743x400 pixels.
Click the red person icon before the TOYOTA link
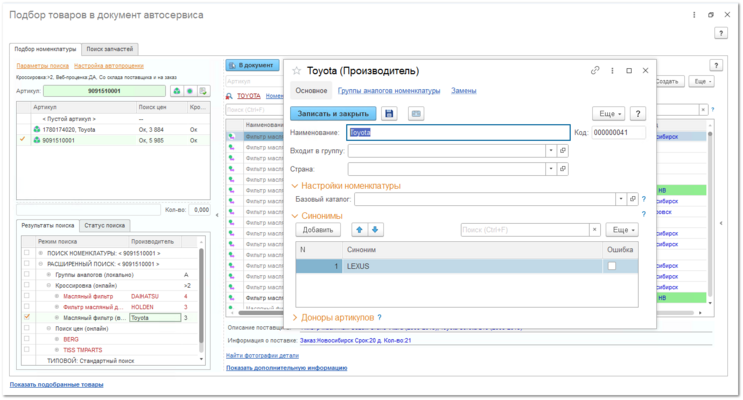(229, 96)
